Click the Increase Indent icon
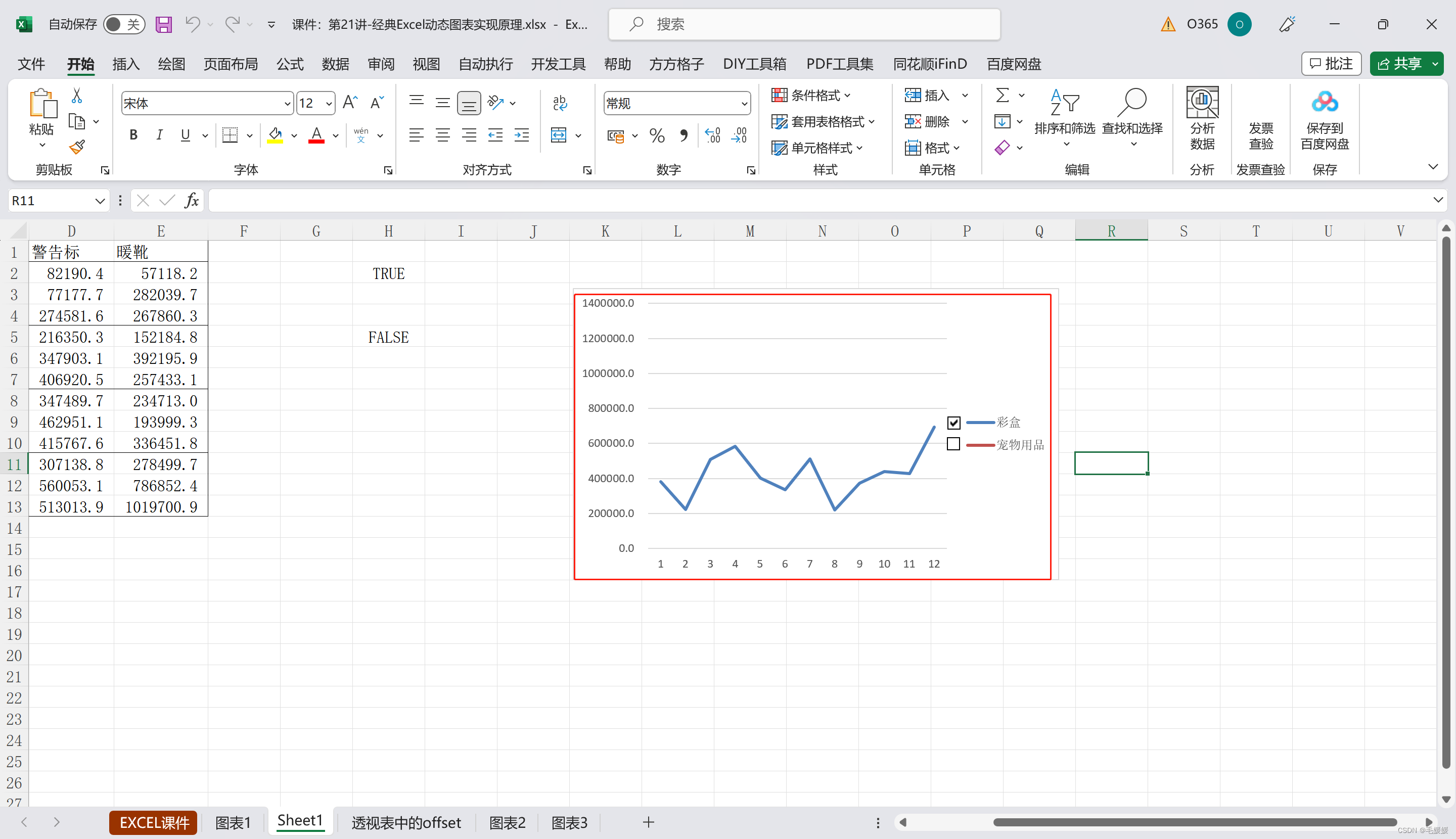Screen dimensions: 1456x839 [x=522, y=135]
